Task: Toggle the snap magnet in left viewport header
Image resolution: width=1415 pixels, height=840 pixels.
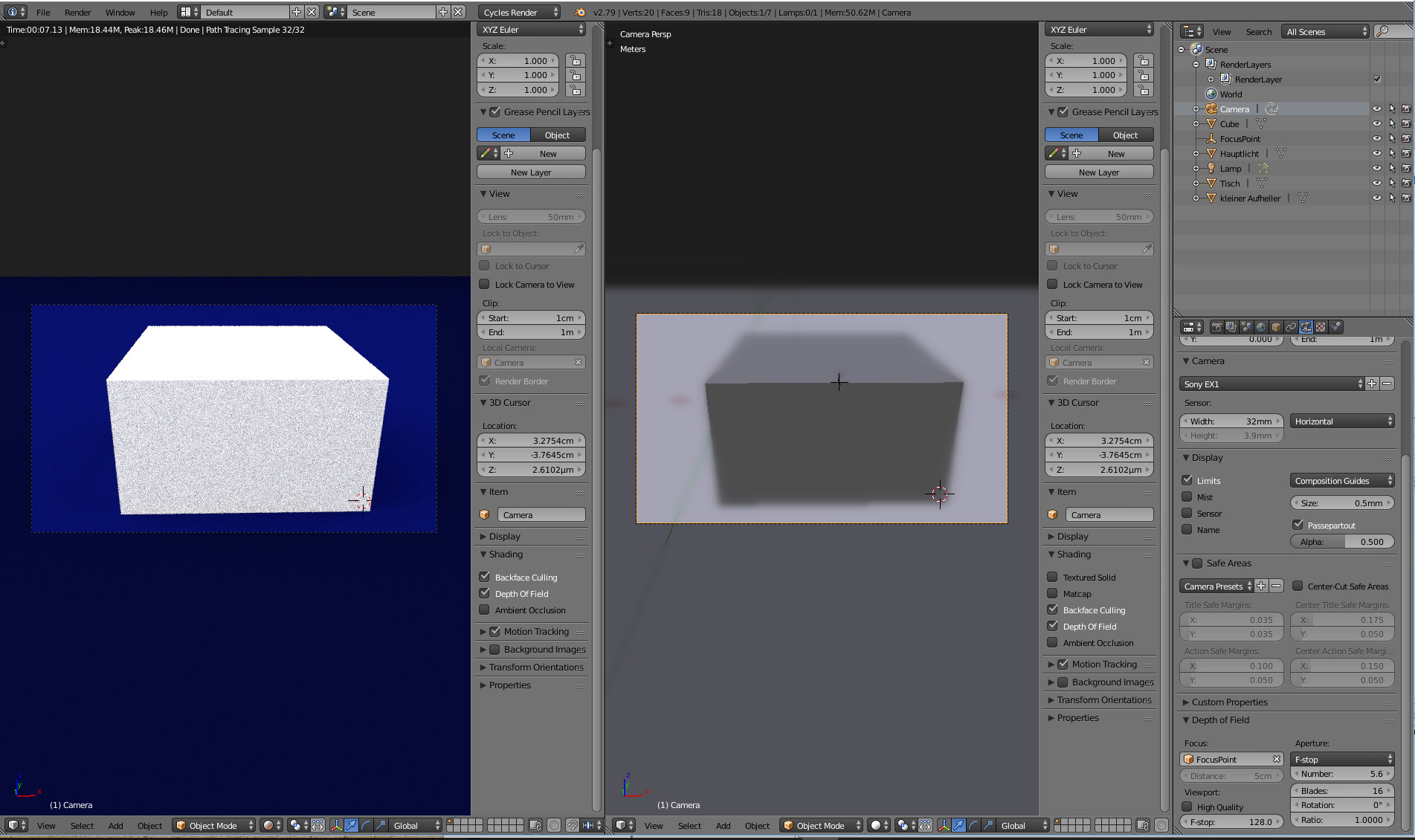Action: click(572, 825)
